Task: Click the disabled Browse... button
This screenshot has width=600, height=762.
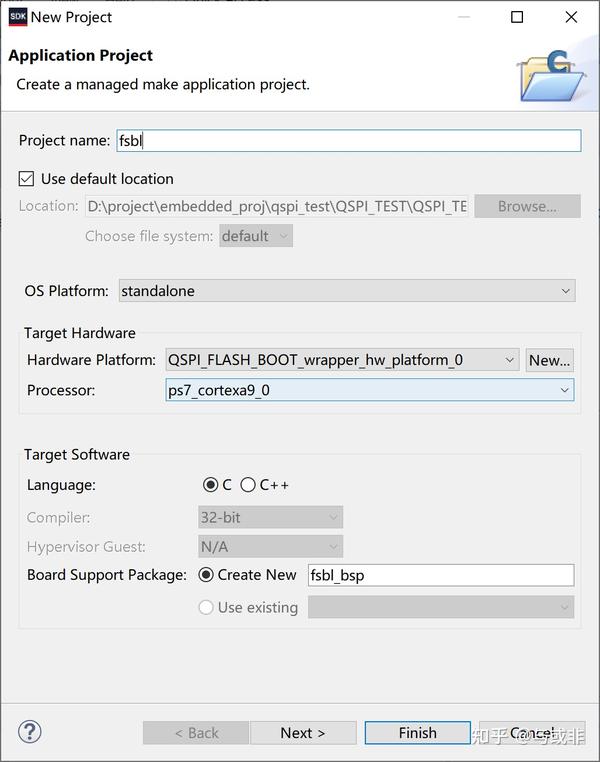Action: 528,207
